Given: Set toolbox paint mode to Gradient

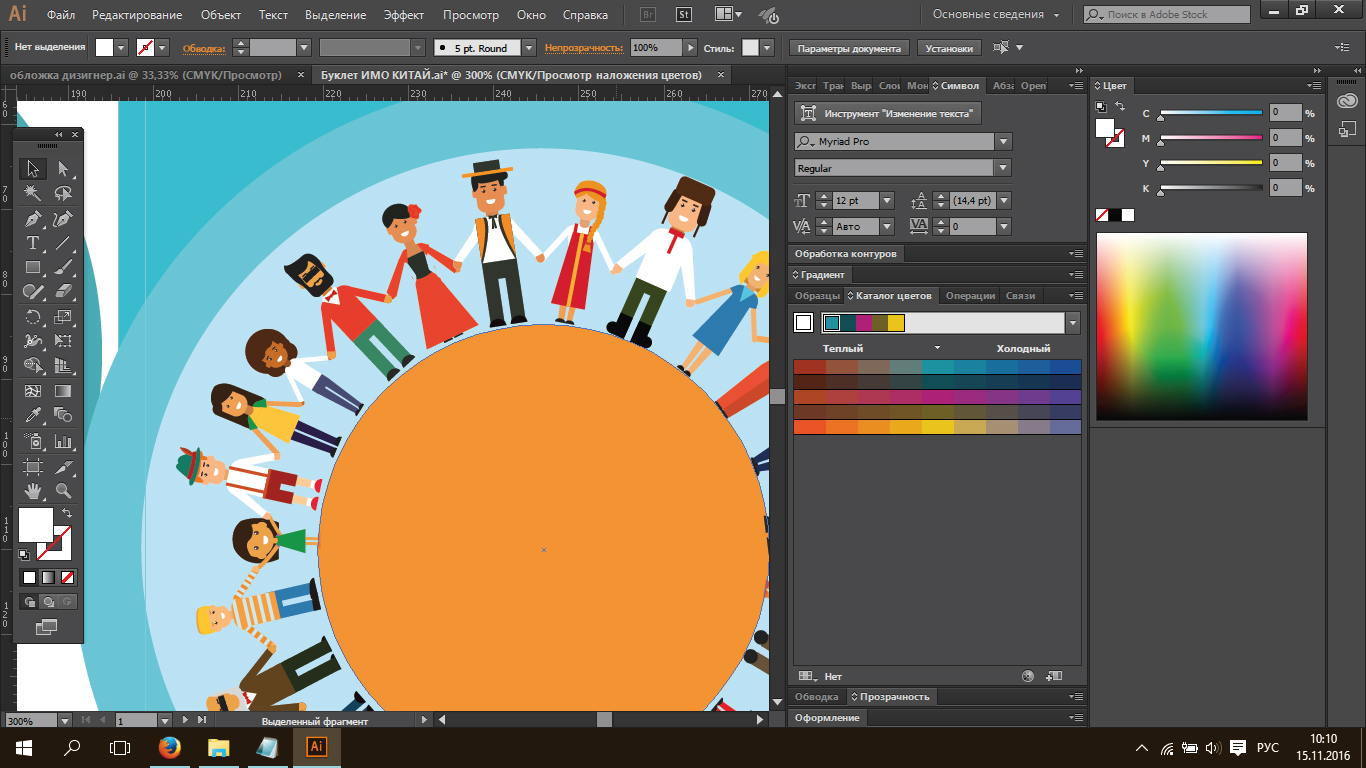Looking at the screenshot, I should point(48,577).
